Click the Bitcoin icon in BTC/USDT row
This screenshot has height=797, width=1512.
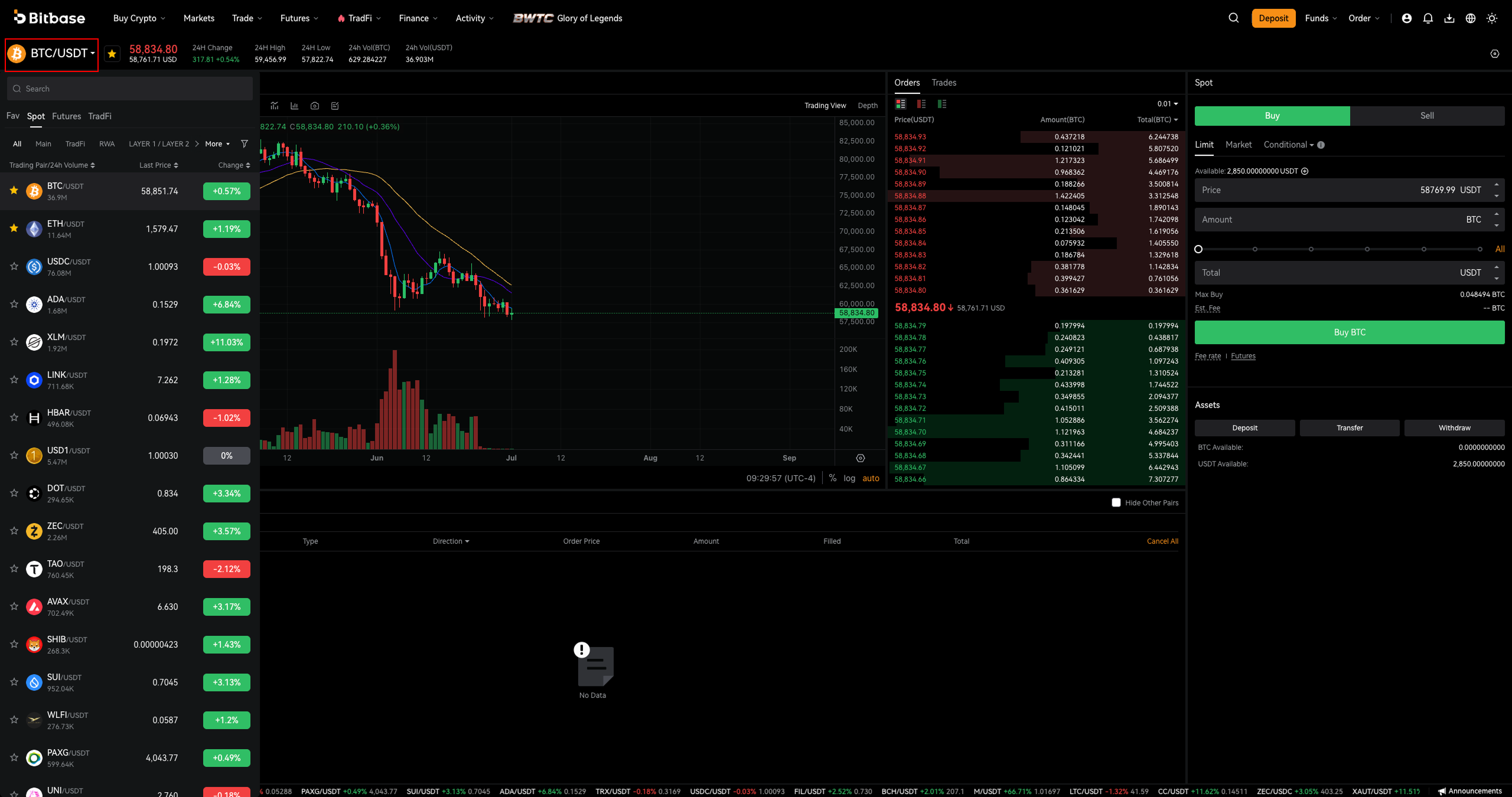coord(34,191)
